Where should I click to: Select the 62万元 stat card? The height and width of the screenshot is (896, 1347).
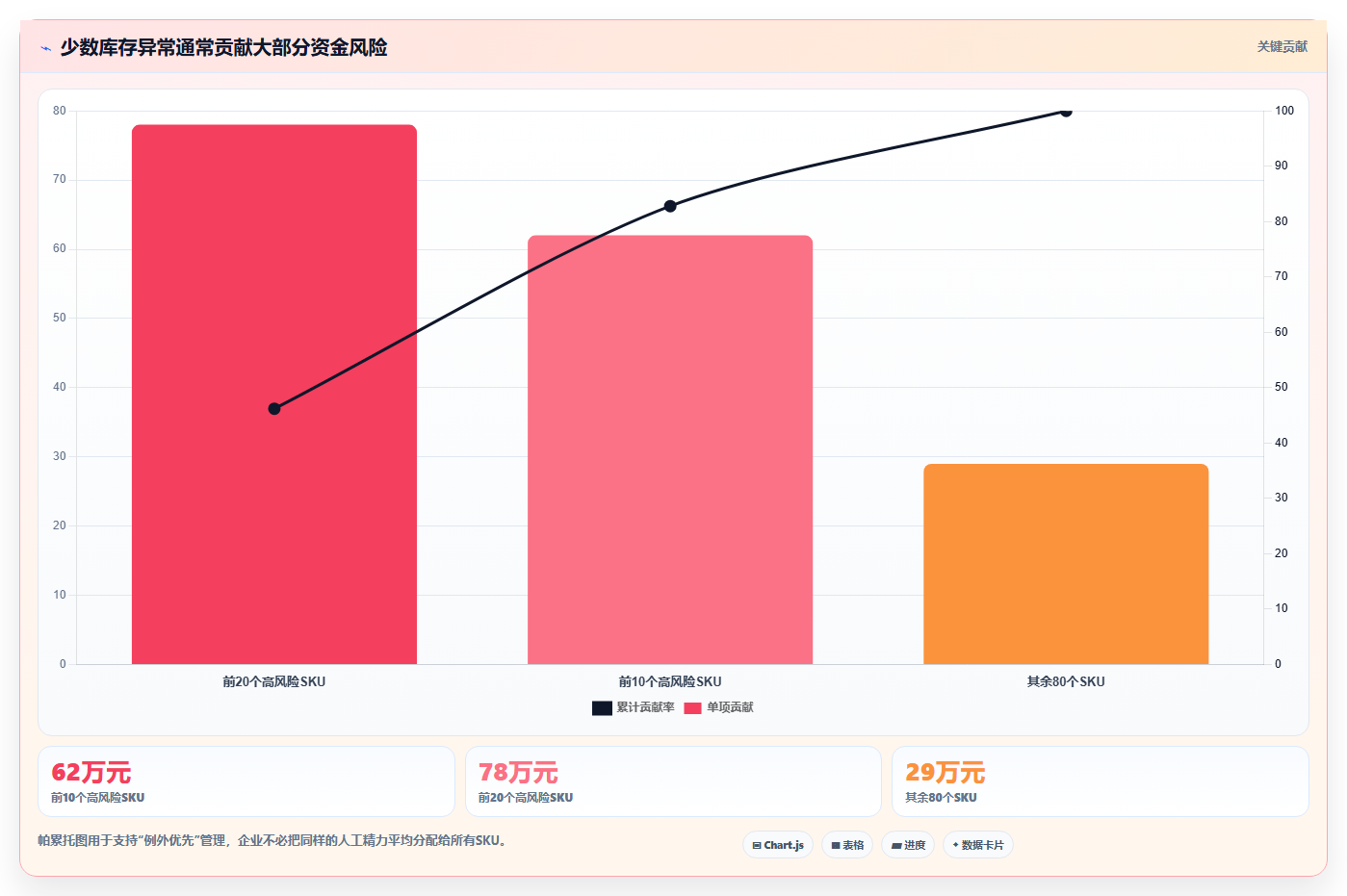246,781
